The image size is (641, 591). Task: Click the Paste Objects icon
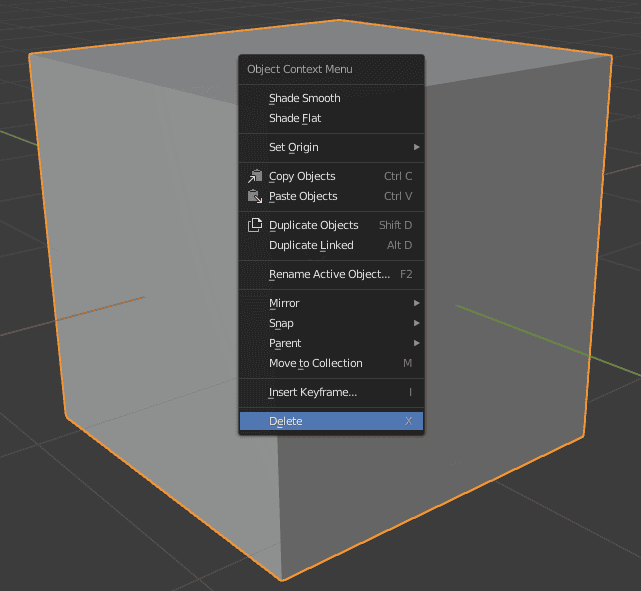point(255,196)
